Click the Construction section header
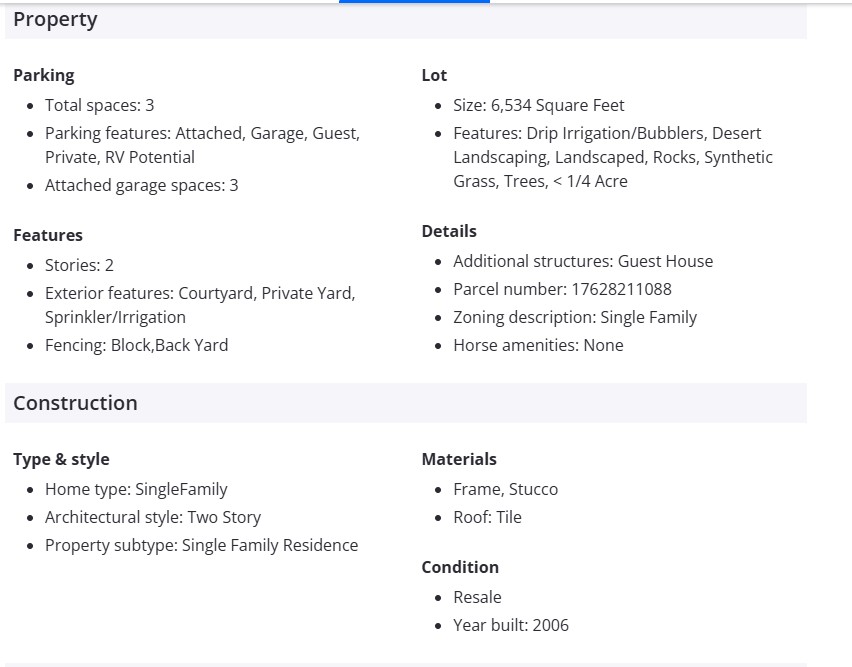Screen dimensions: 852x667 coord(76,403)
